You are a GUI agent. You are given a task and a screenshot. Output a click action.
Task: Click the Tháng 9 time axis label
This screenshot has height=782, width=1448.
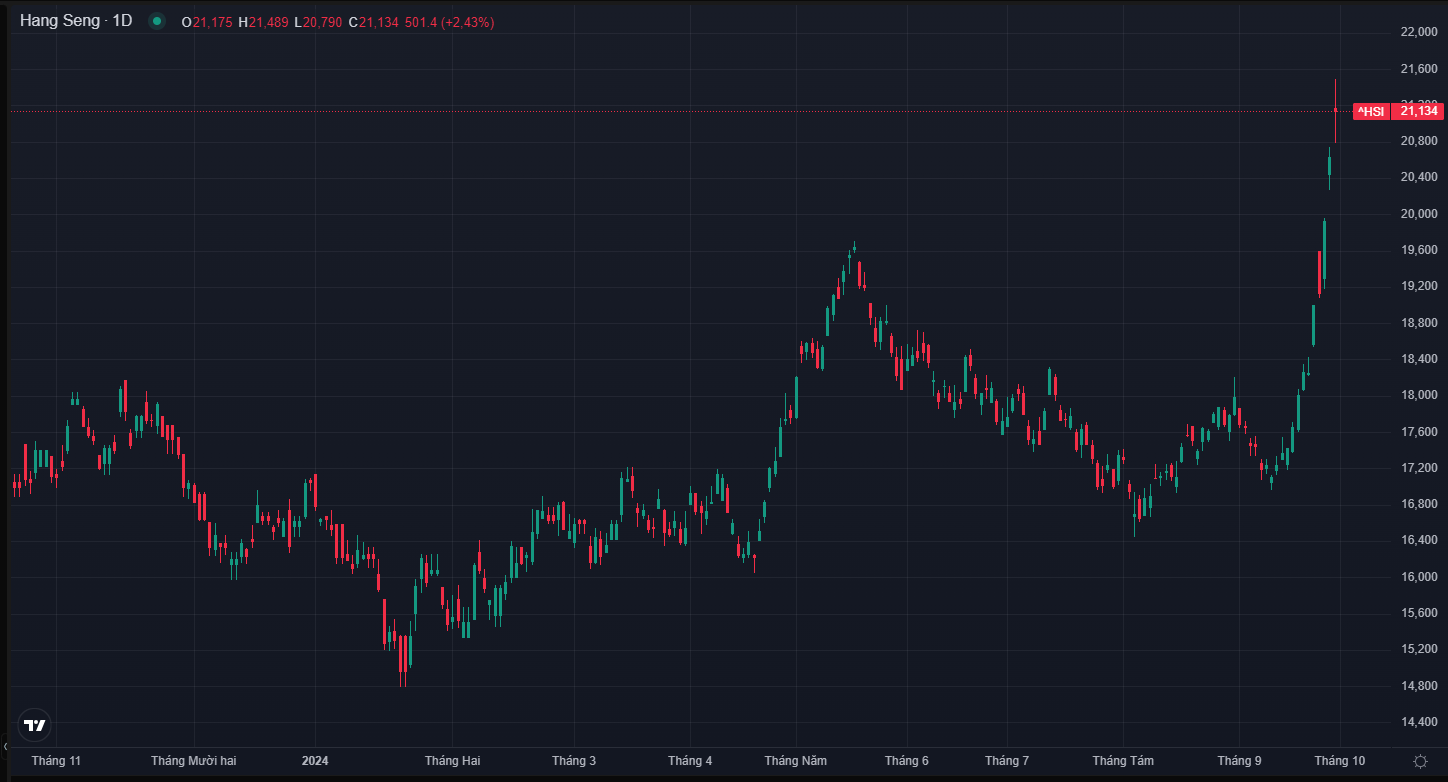(x=1239, y=761)
